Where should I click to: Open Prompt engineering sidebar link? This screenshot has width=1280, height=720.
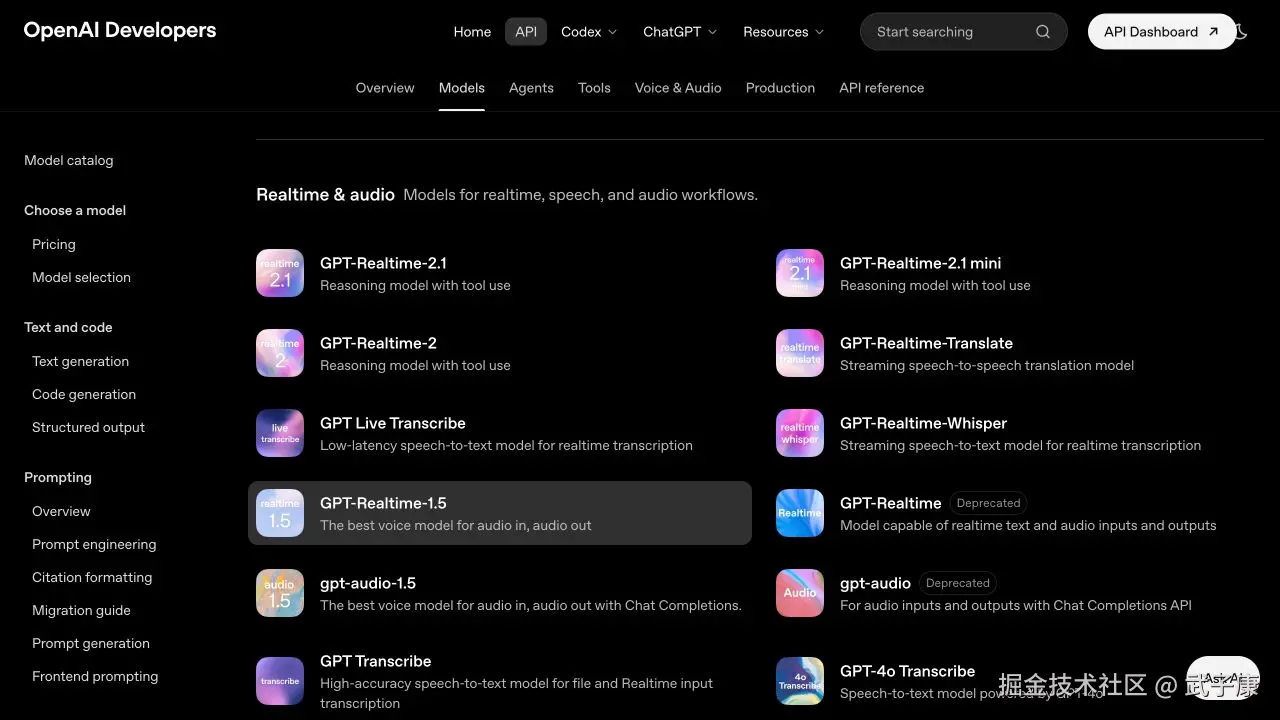coord(94,544)
